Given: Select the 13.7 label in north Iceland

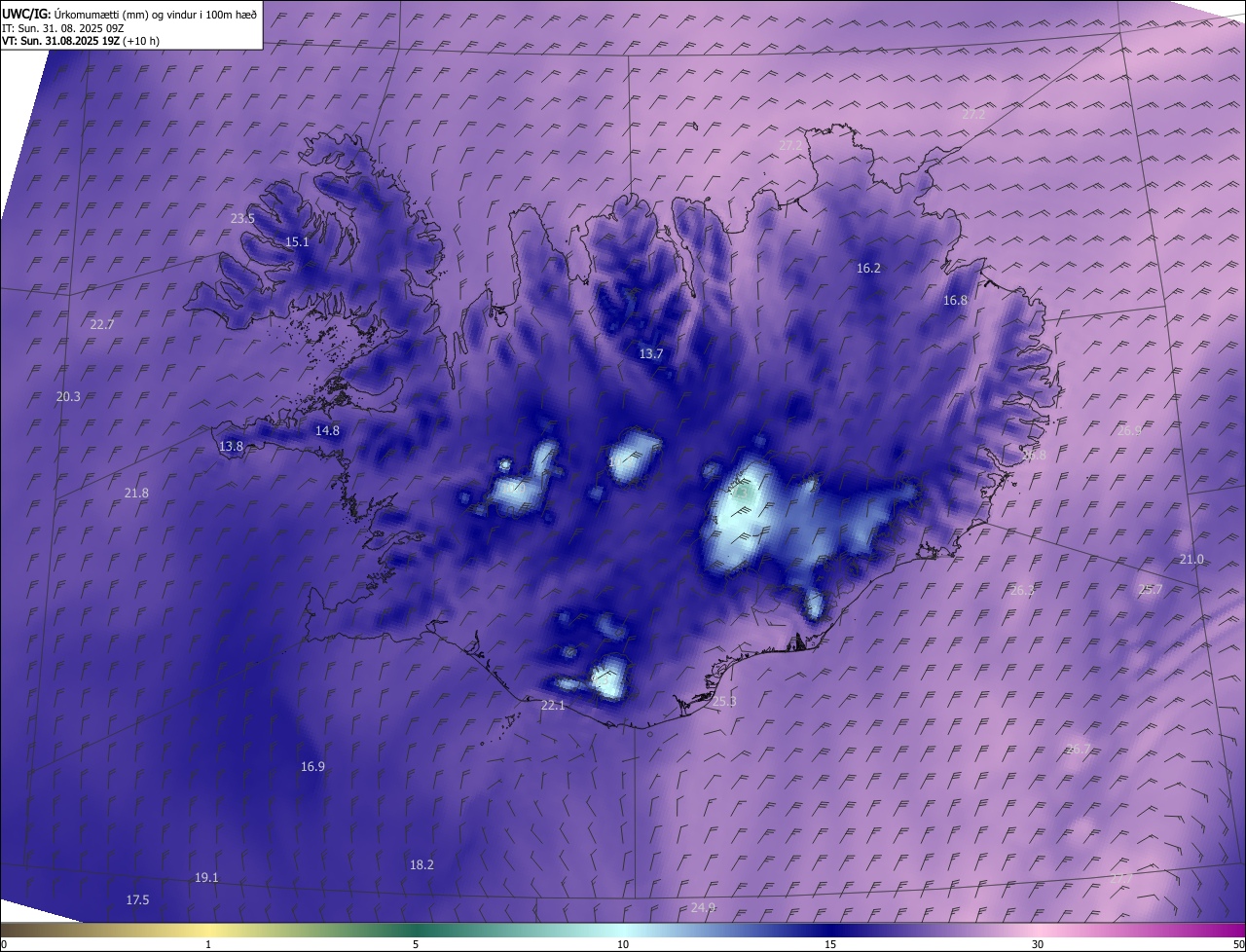Looking at the screenshot, I should click(650, 354).
